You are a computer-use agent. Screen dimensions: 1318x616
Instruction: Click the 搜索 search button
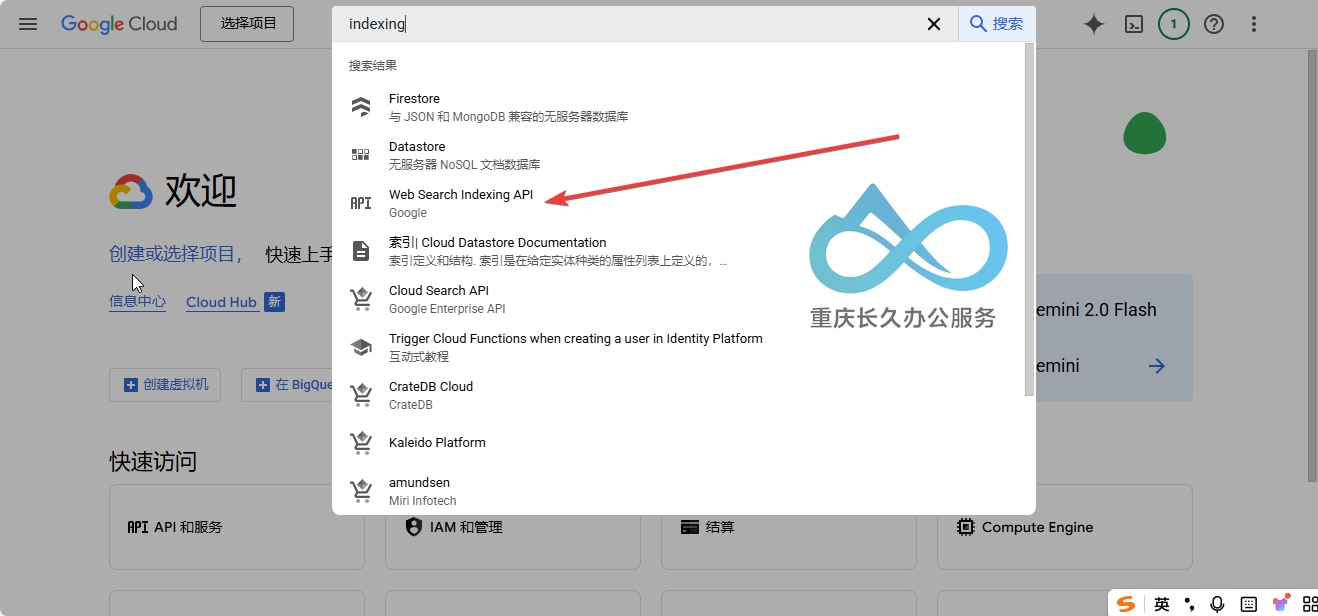tap(997, 24)
